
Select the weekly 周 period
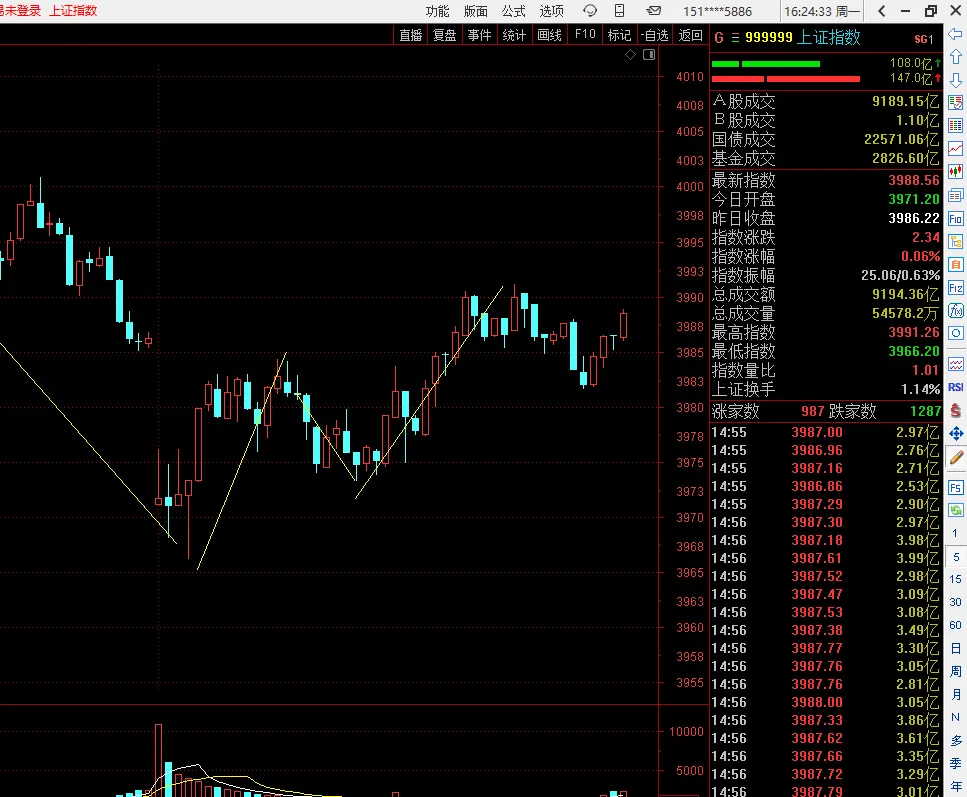[955, 671]
